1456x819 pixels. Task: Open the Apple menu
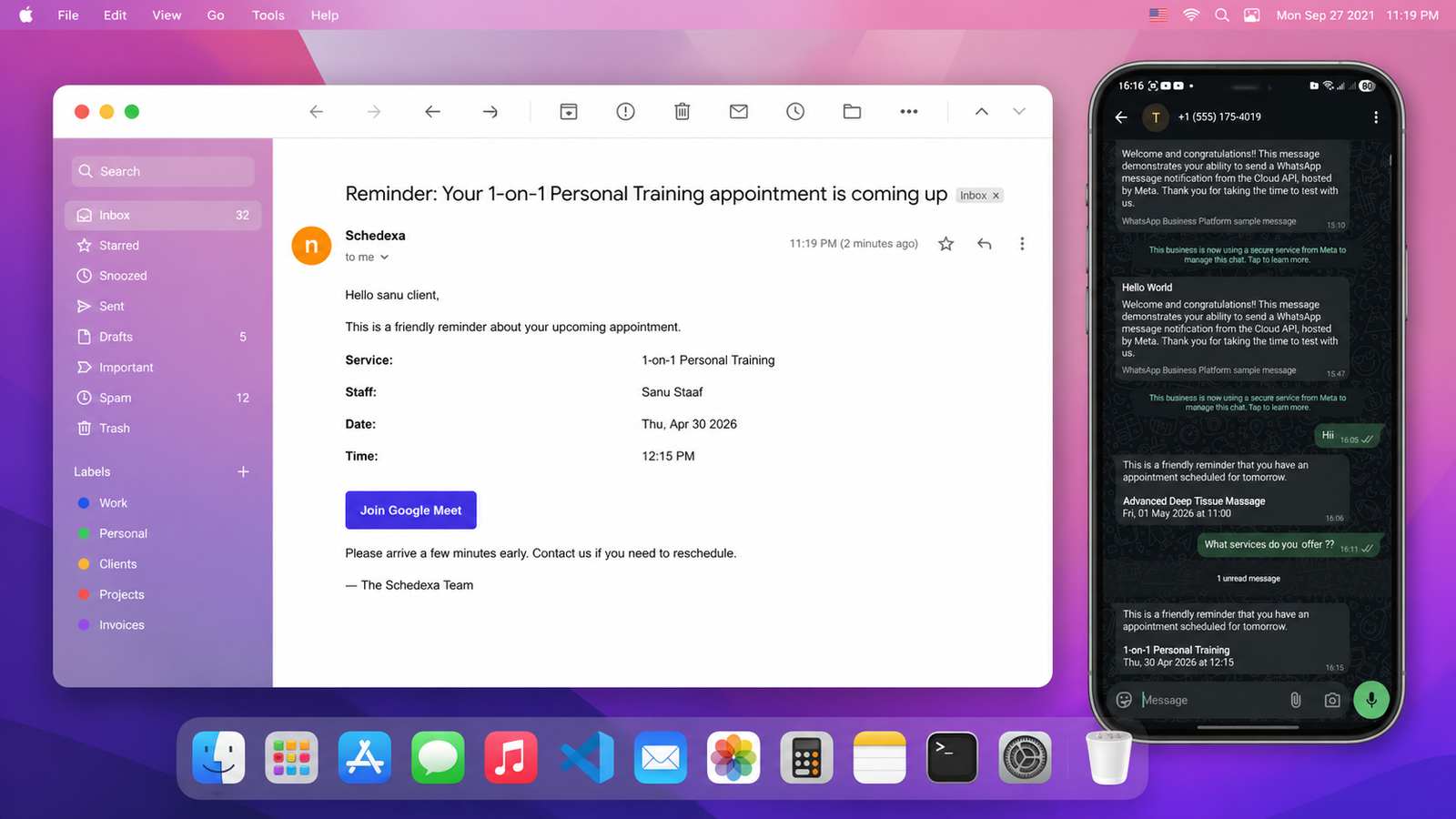26,15
